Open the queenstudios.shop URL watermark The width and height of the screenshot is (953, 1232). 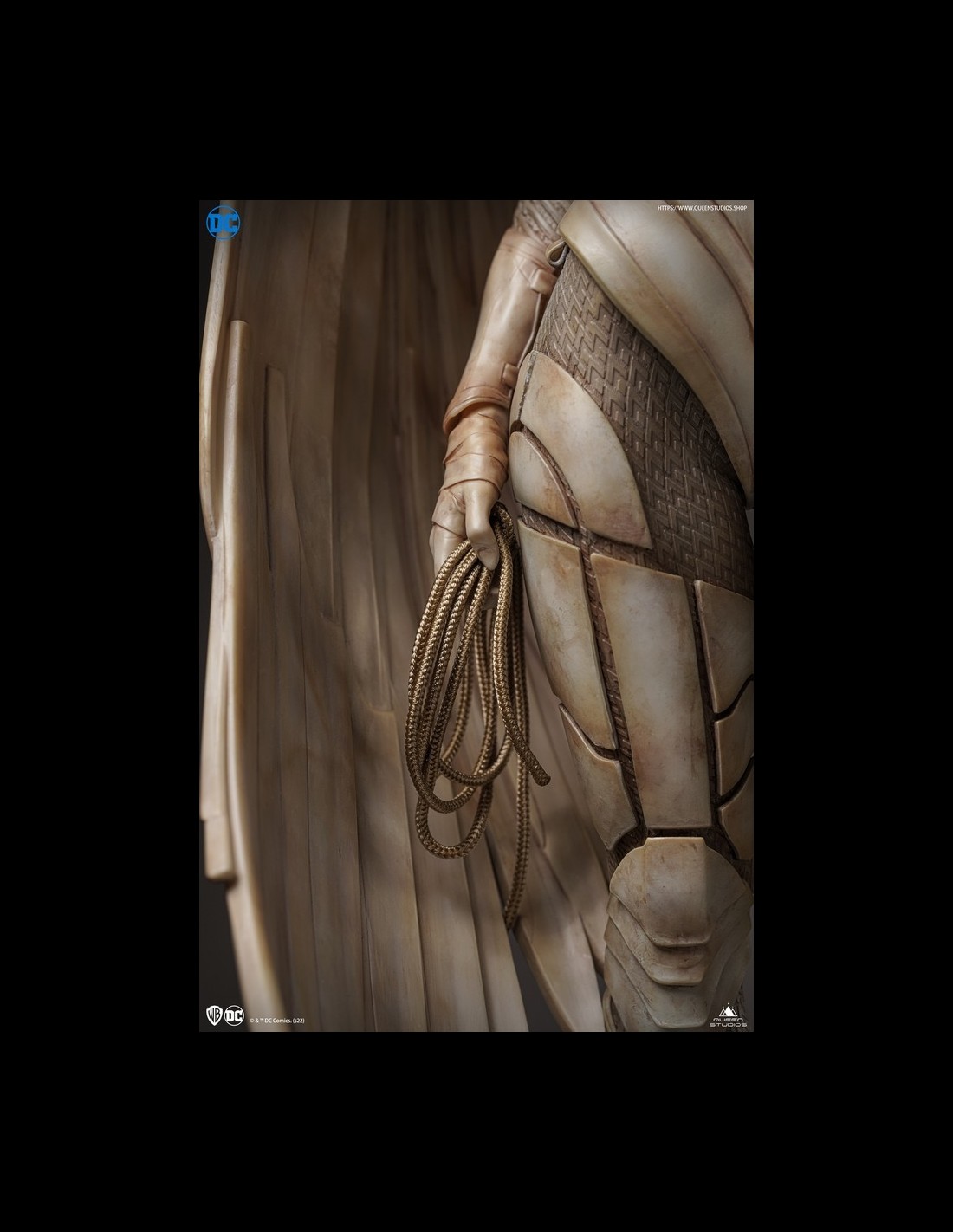pyautogui.click(x=701, y=208)
